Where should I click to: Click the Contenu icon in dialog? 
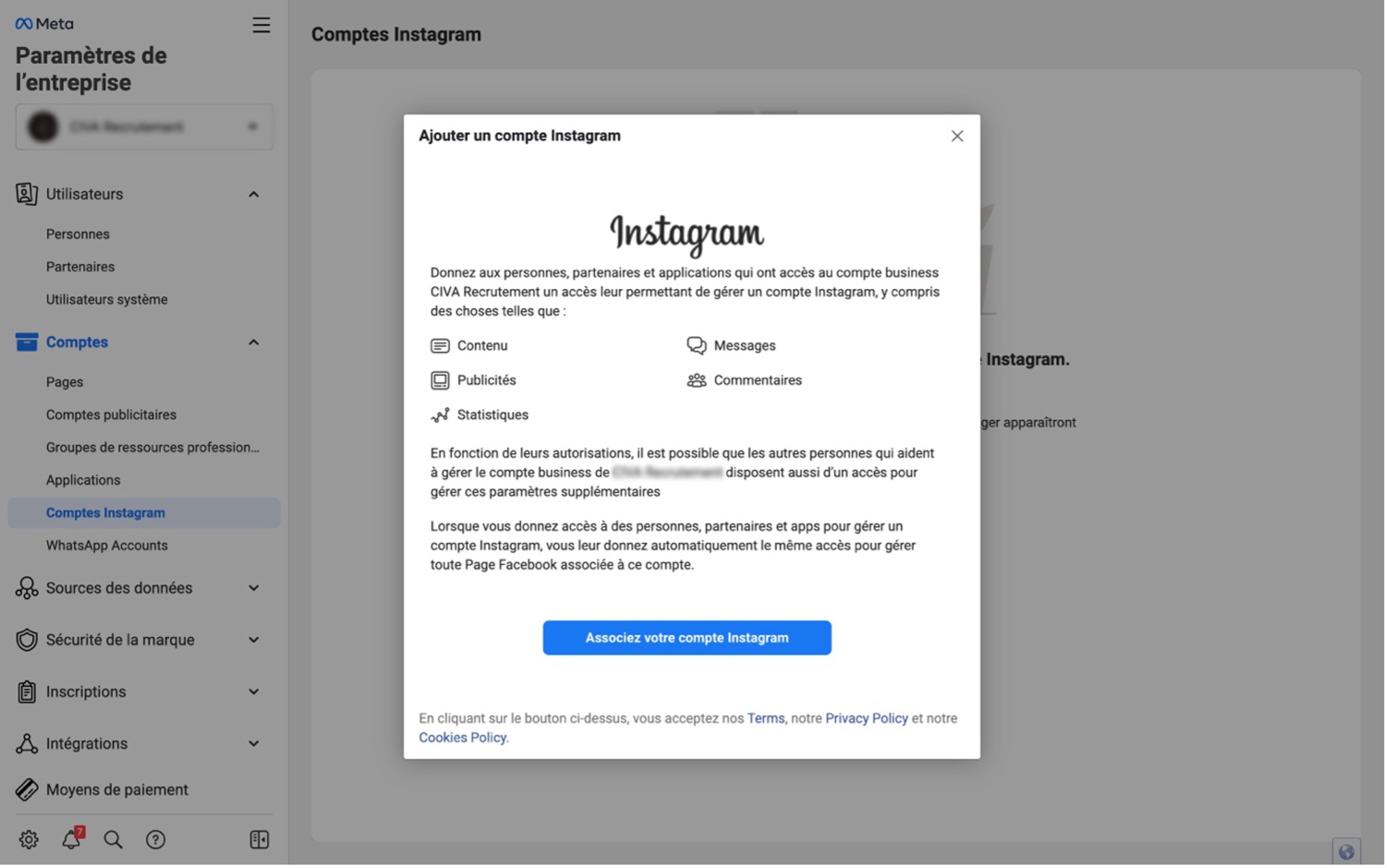coord(440,346)
